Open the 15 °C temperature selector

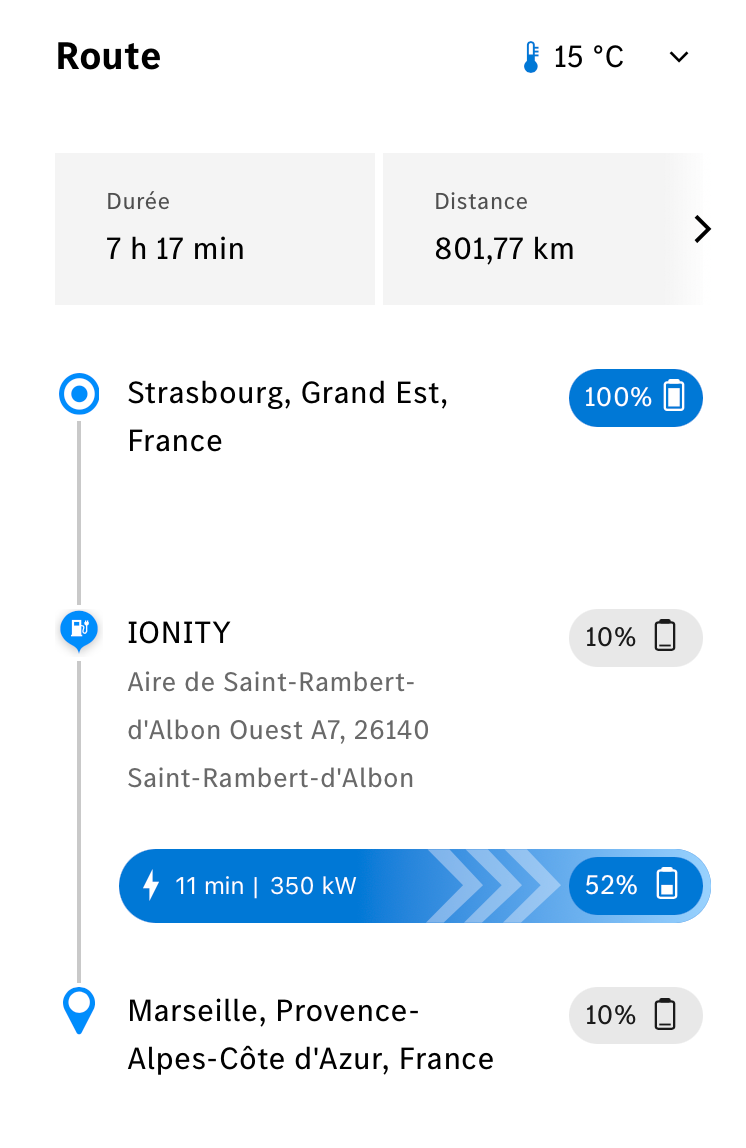point(588,57)
